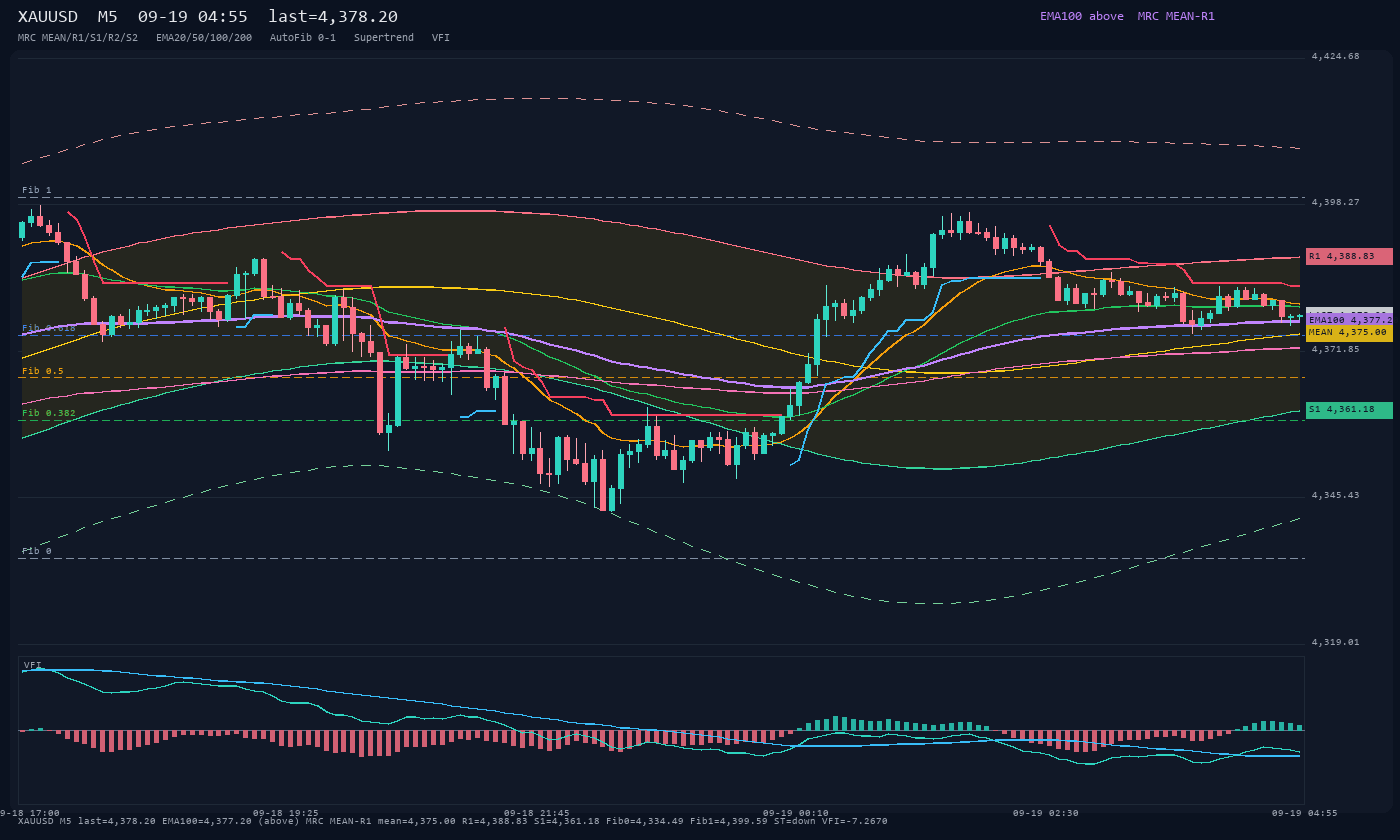Screen dimensions: 1400x840
Task: Select the Supertrend indicator label
Action: [x=384, y=38]
